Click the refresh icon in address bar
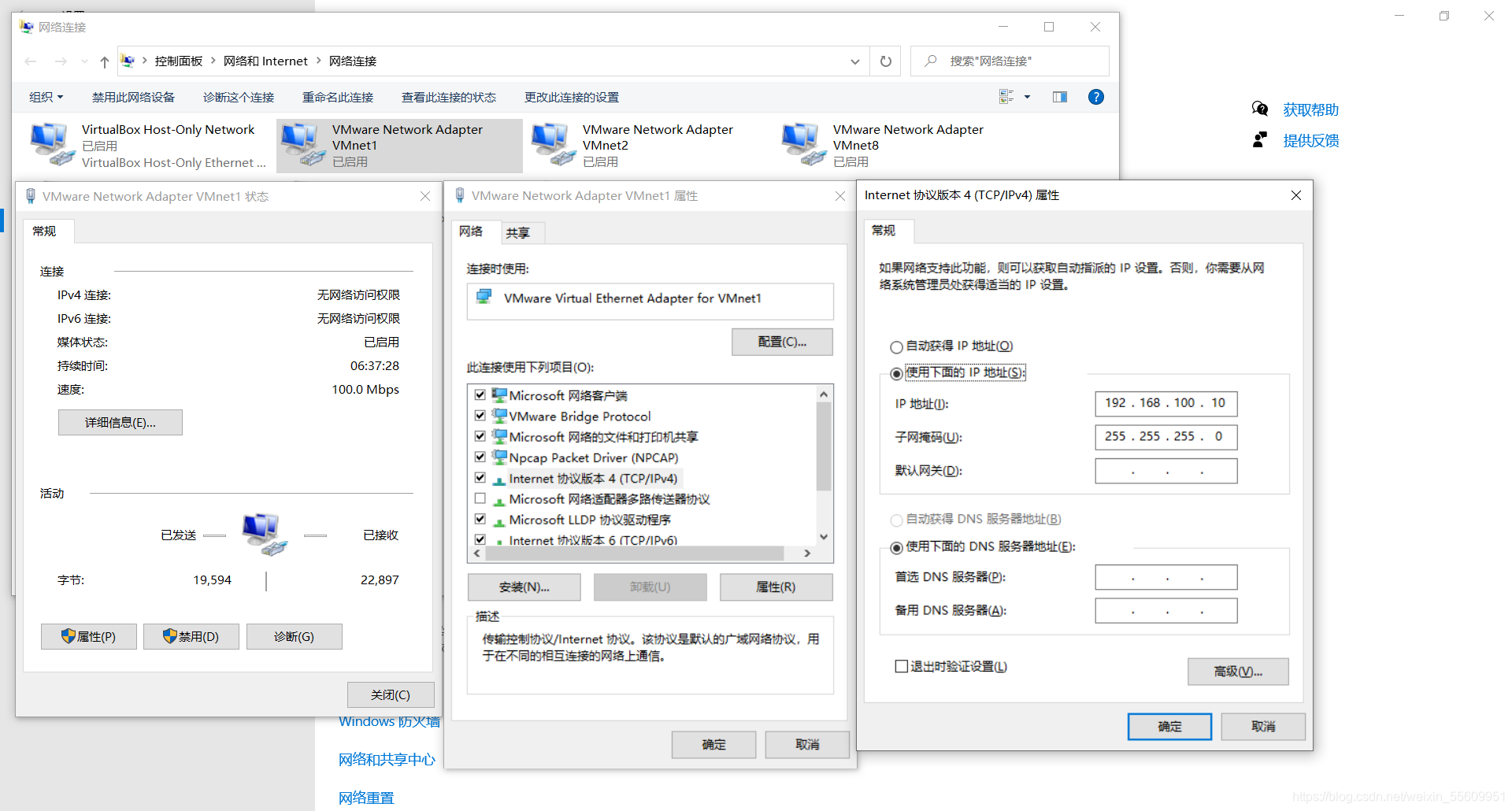This screenshot has width=1512, height=811. 886,61
